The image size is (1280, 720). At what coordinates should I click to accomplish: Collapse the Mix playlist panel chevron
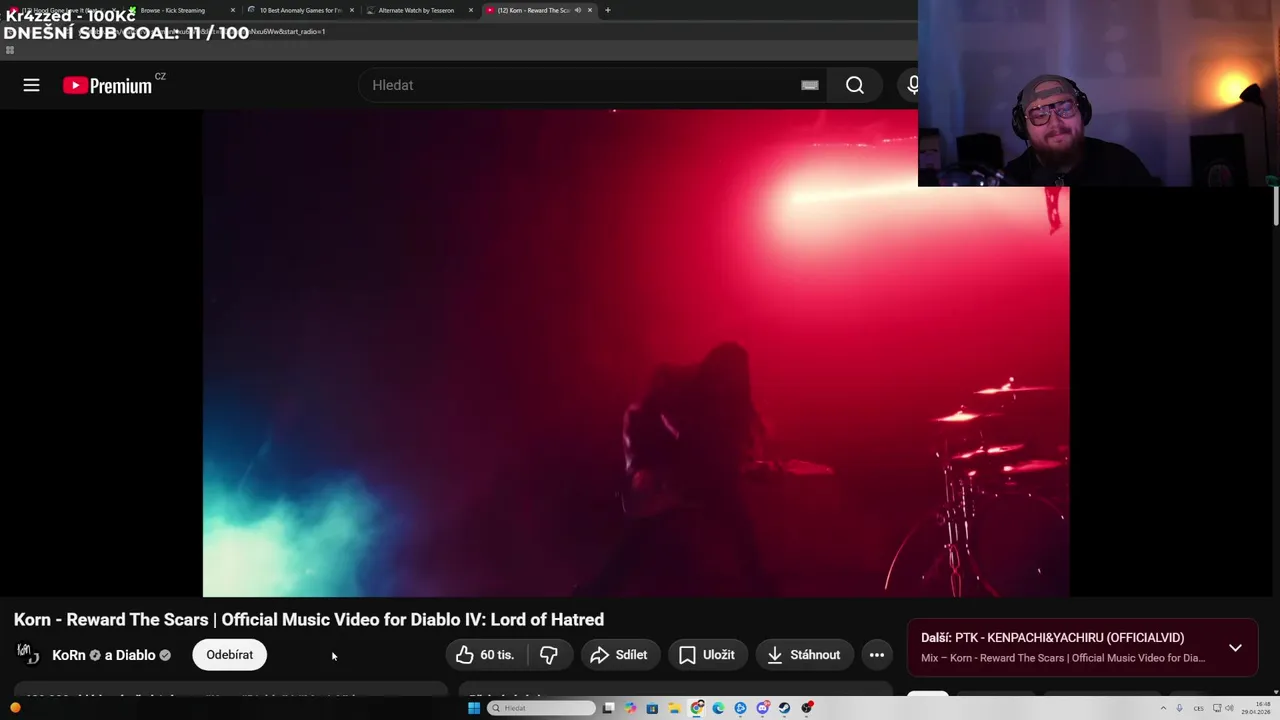point(1235,647)
